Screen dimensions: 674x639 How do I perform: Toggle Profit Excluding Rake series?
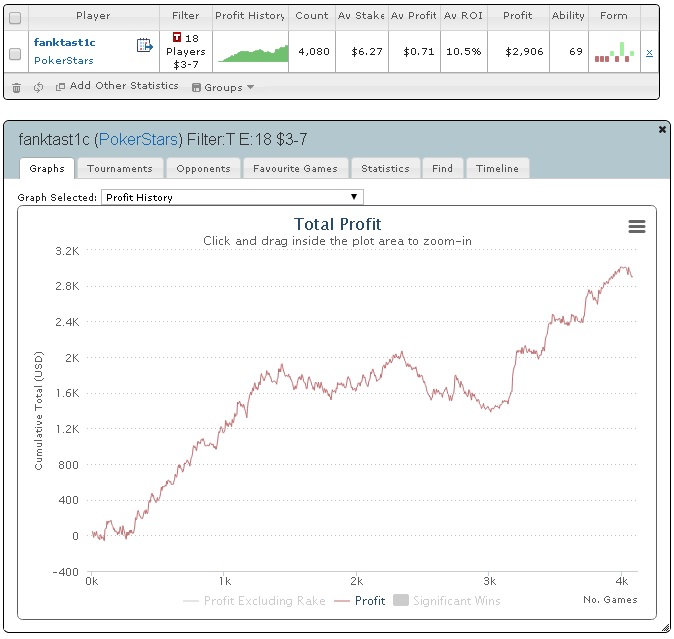coord(254,601)
